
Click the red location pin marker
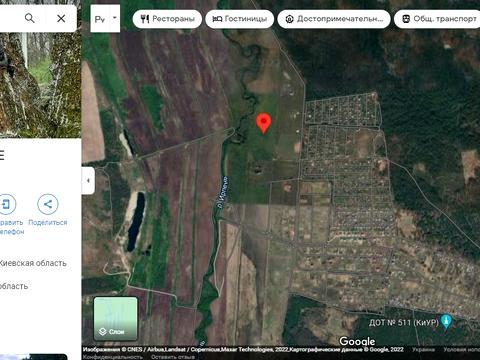pyautogui.click(x=264, y=123)
